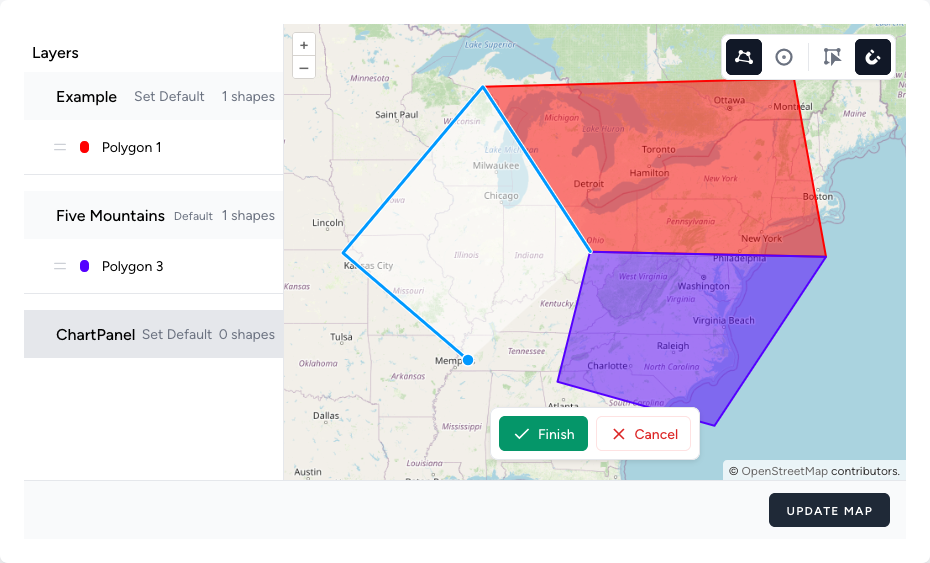Set ChartPanel layer as default
This screenshot has height=563, width=930.
(x=177, y=335)
